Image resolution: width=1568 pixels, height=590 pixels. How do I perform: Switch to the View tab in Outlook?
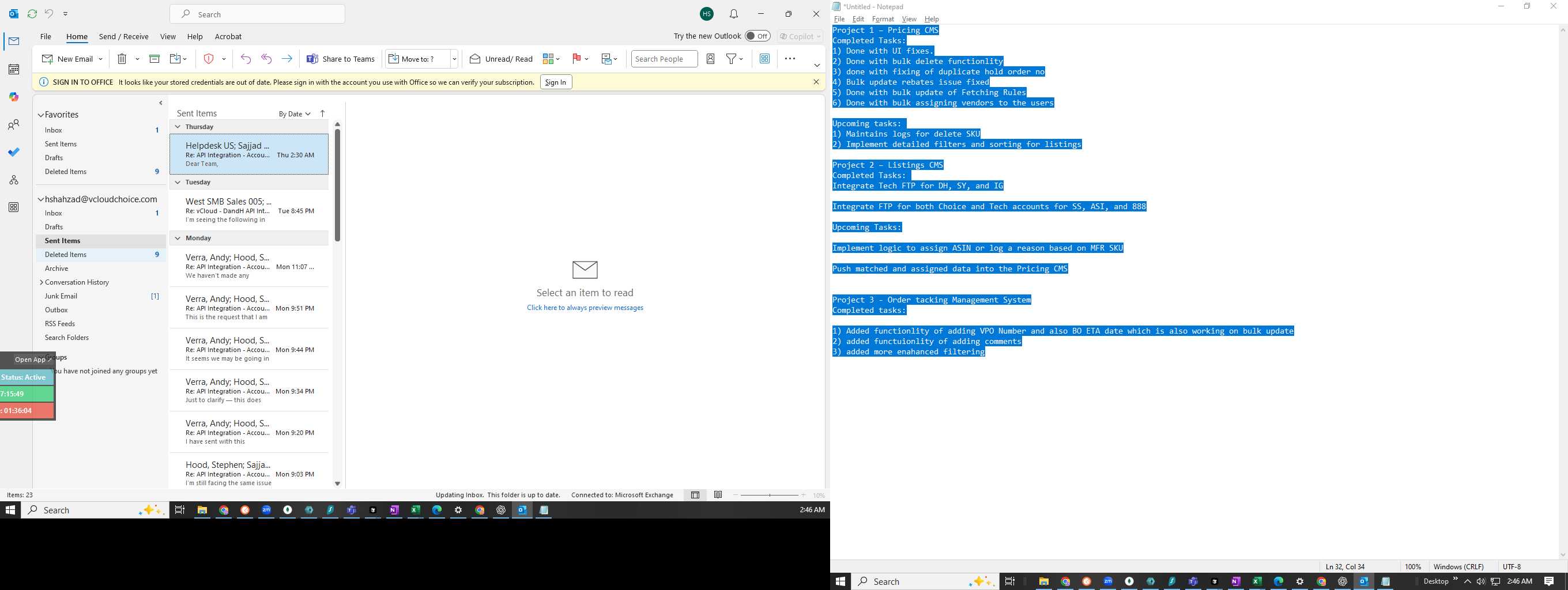[x=168, y=36]
